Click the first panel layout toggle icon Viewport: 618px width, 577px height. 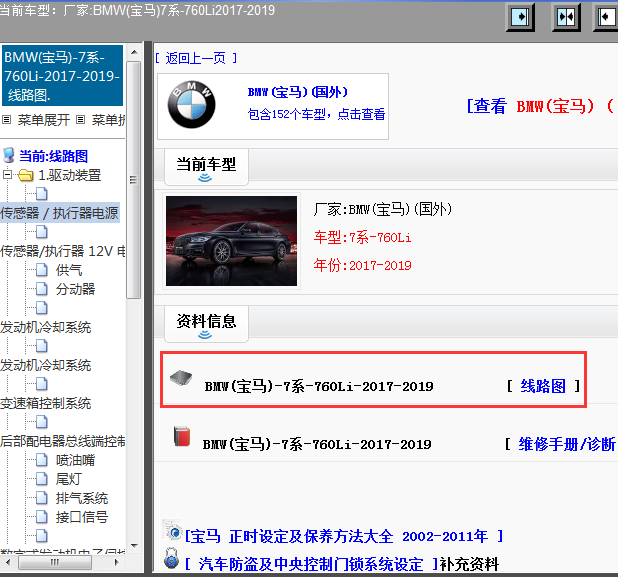pyautogui.click(x=520, y=17)
